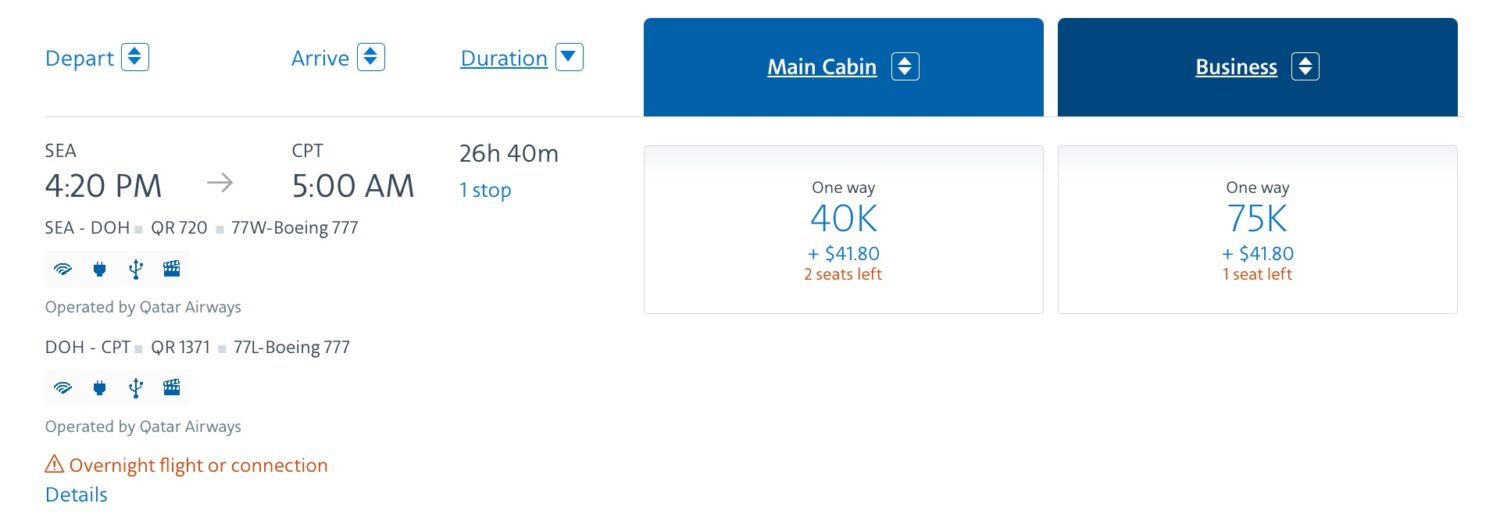Open the Duration sort dropdown arrow
The image size is (1500, 514).
(569, 57)
